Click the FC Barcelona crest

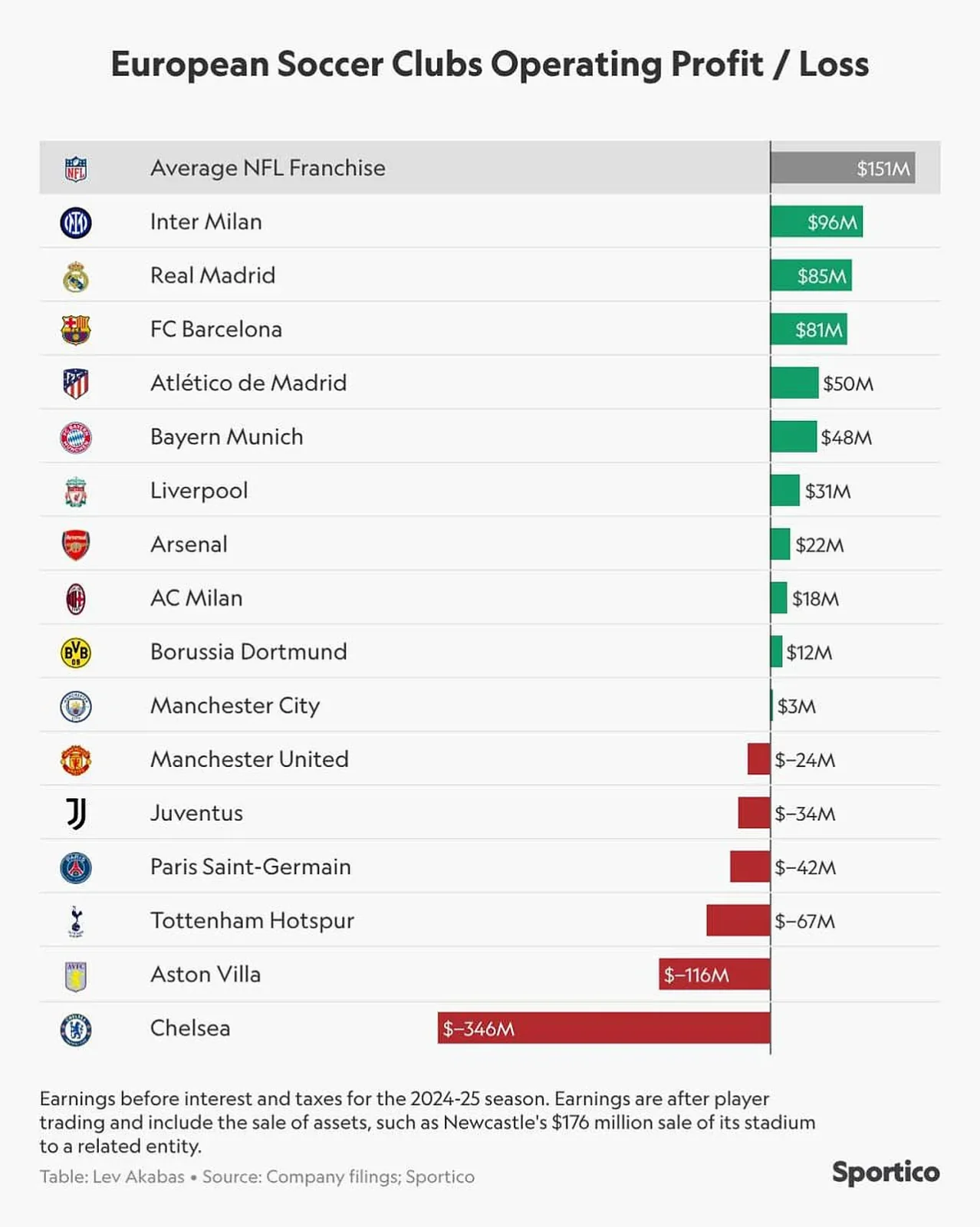coord(76,331)
